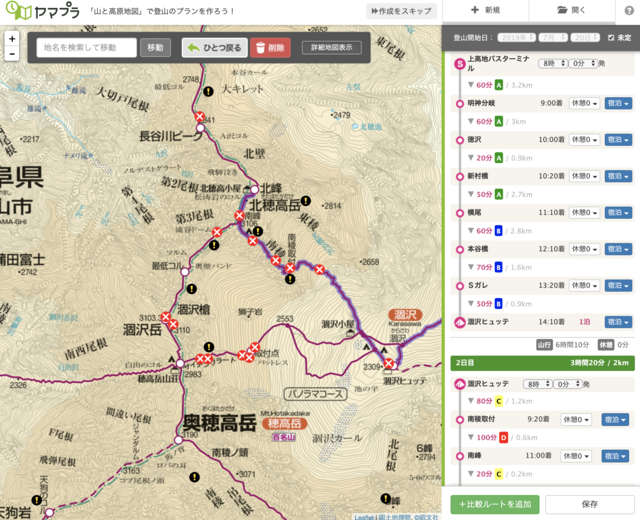Click the 2日目 departure 涸沢ヒュッテ hut icon
Screen dimensions: 640x520
tap(460, 384)
